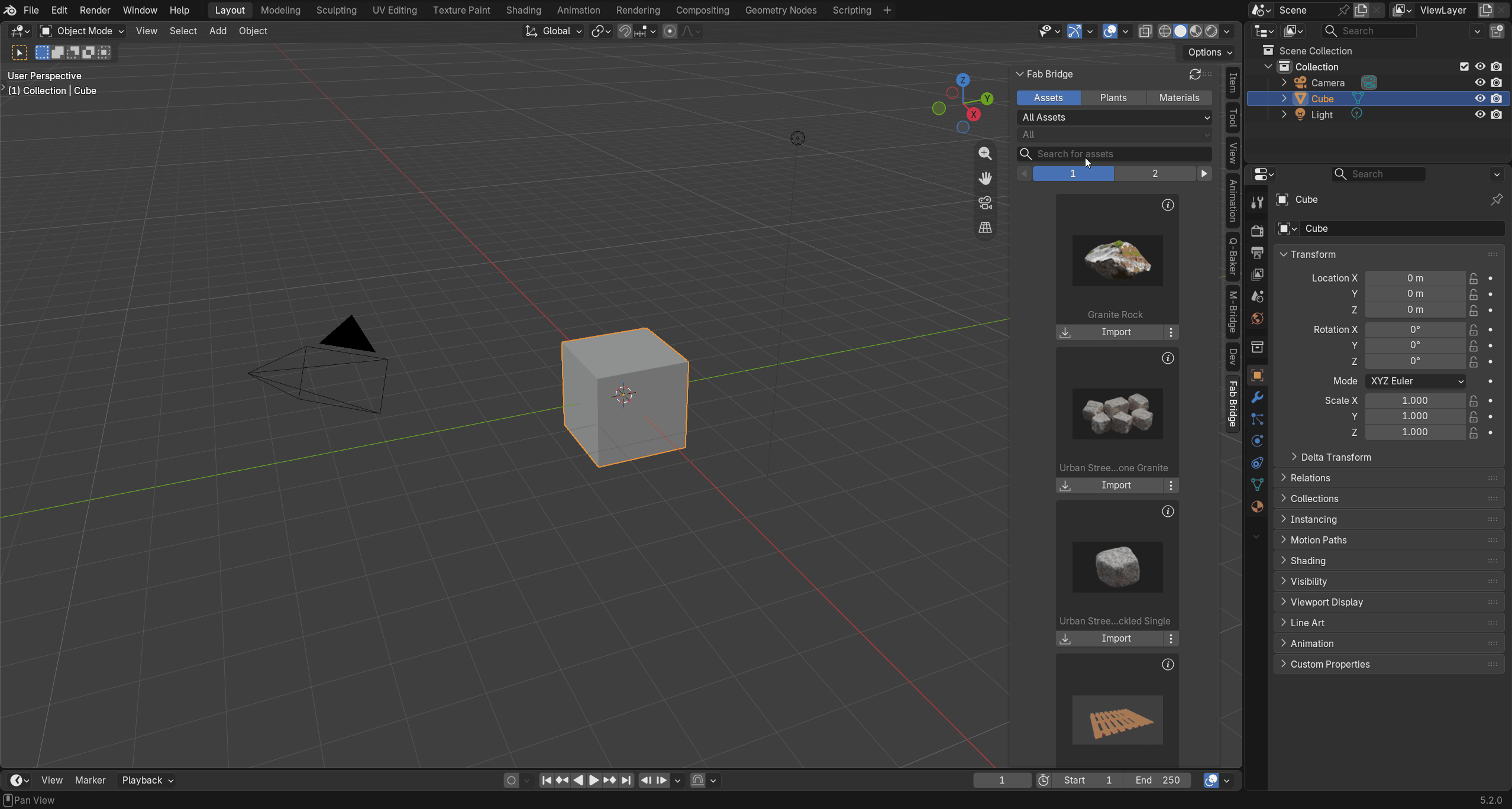Uncheck Collection exclude from view layer checkbox

(x=1464, y=67)
